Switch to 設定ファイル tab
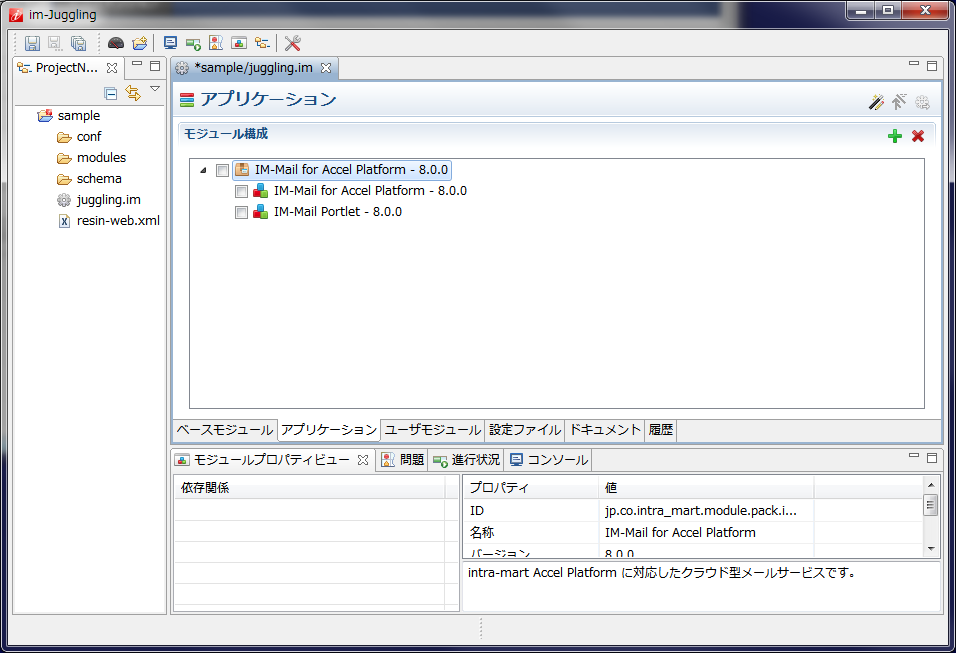Screen dimensions: 956x653 pyautogui.click(x=525, y=430)
